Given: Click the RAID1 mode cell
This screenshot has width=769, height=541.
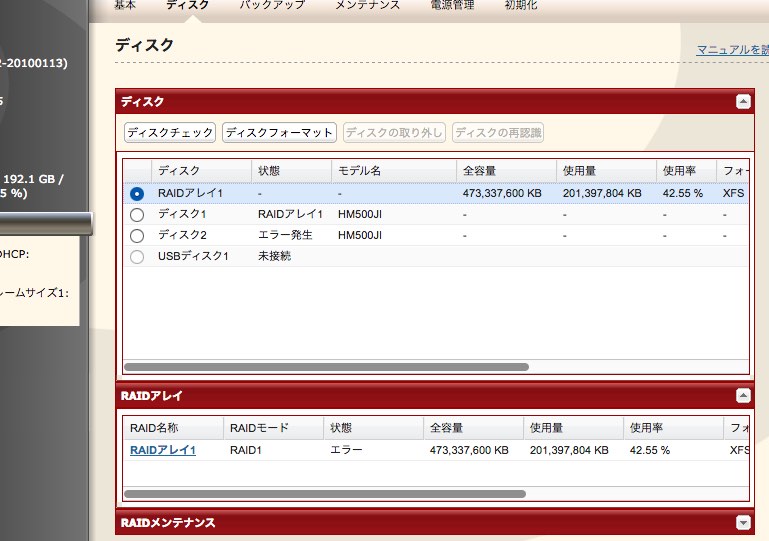Looking at the screenshot, I should point(246,450).
